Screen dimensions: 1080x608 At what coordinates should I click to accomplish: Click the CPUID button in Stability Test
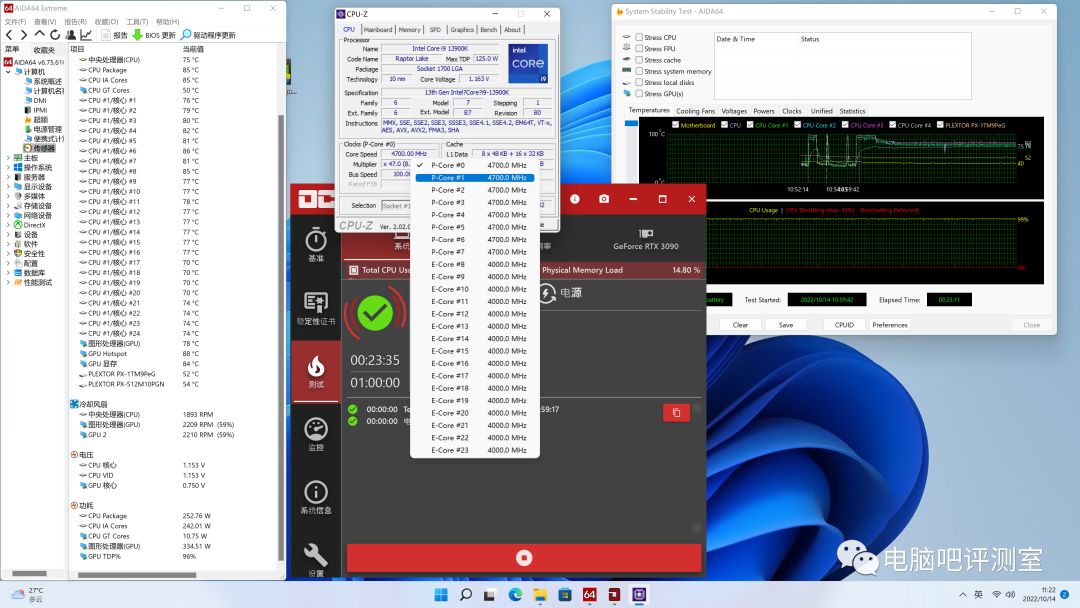pyautogui.click(x=844, y=325)
